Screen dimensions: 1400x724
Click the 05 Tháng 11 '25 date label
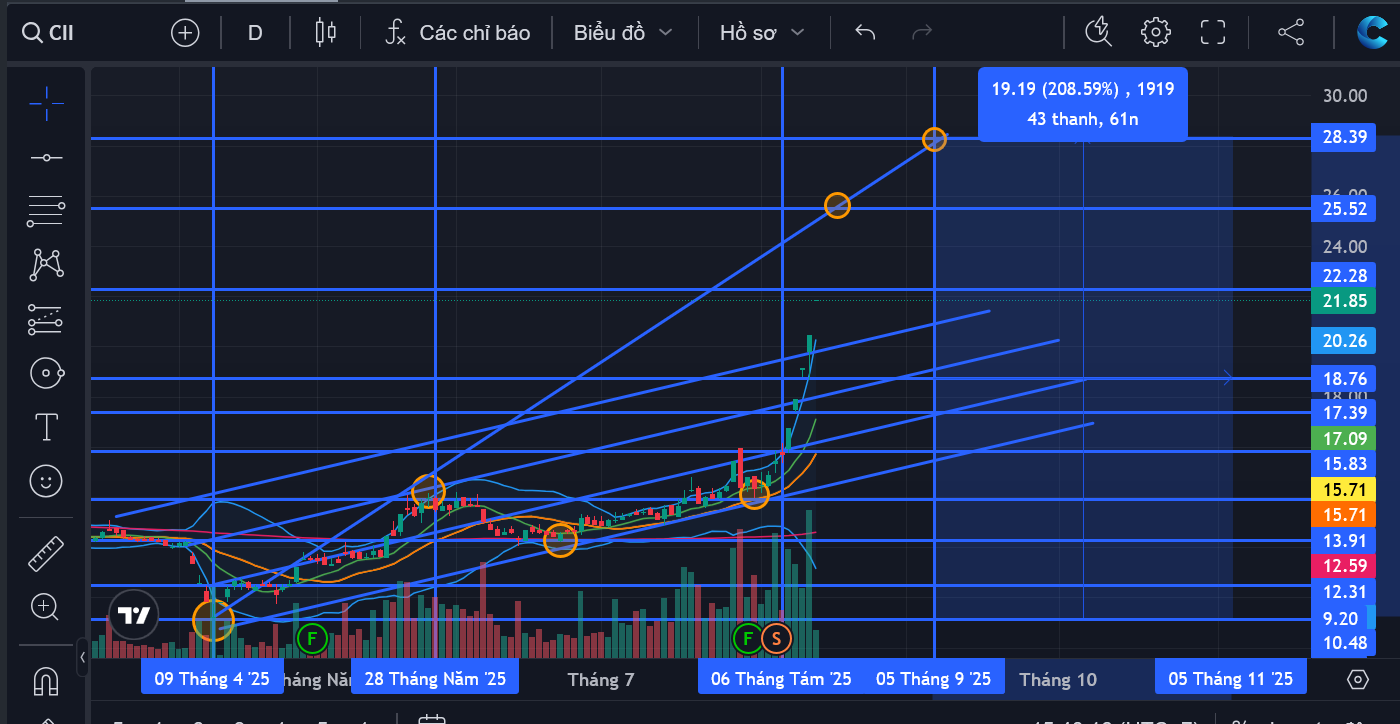pos(1231,679)
